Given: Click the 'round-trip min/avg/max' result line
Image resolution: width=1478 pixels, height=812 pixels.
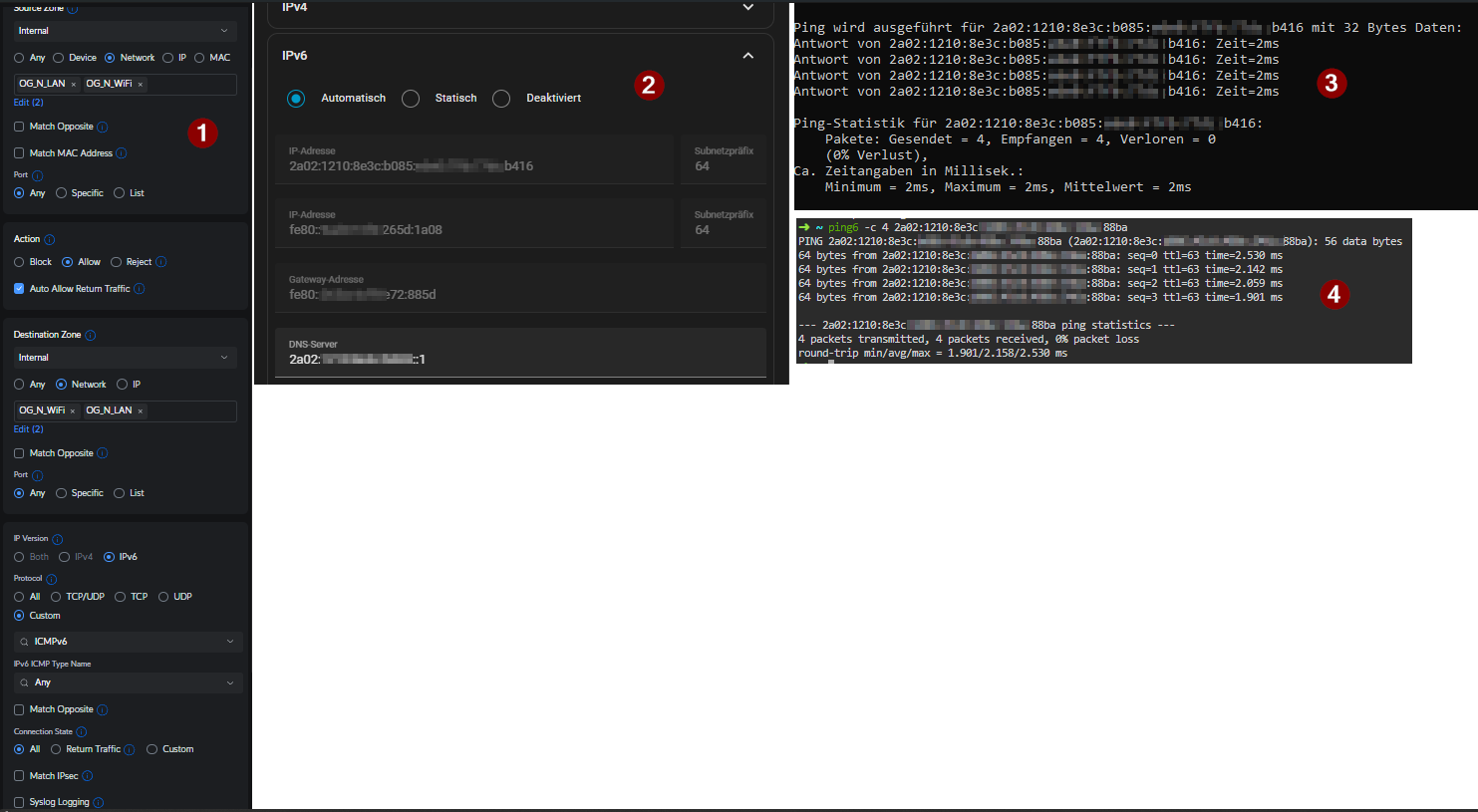Looking at the screenshot, I should (x=933, y=354).
